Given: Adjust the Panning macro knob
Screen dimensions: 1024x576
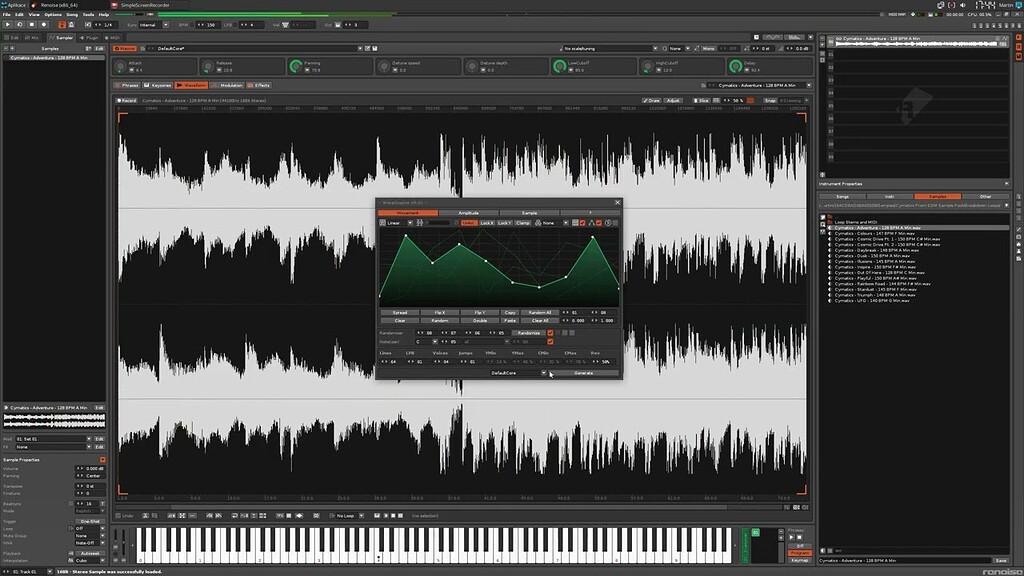Looking at the screenshot, I should point(296,66).
